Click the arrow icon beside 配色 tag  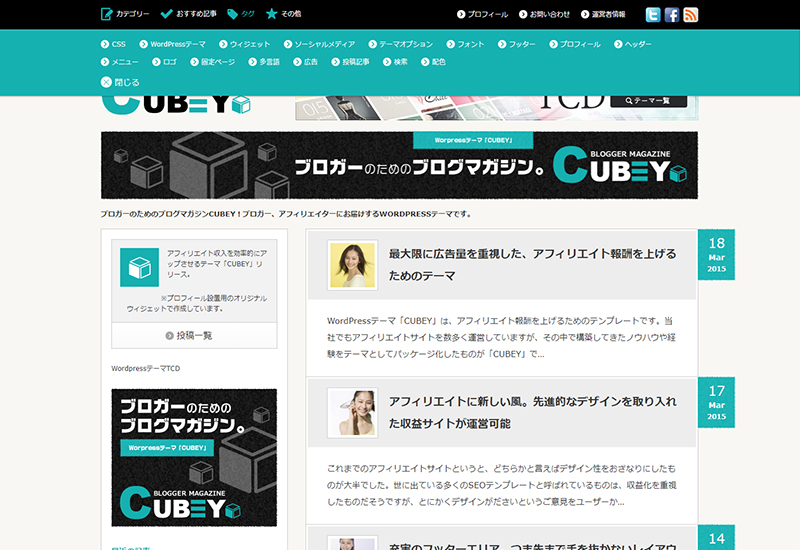tap(425, 62)
